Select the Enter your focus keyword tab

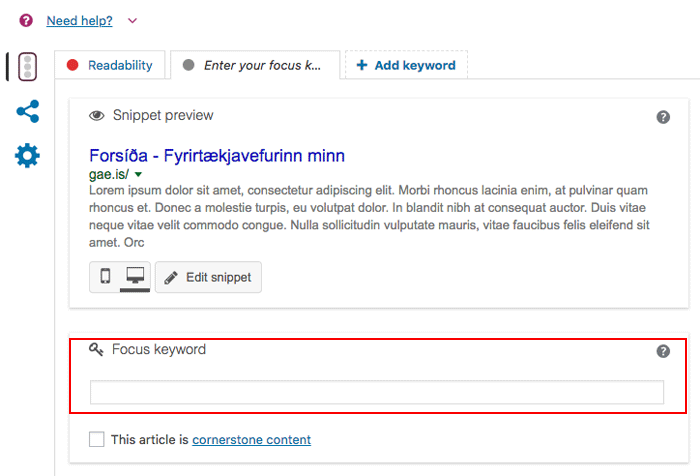[254, 65]
